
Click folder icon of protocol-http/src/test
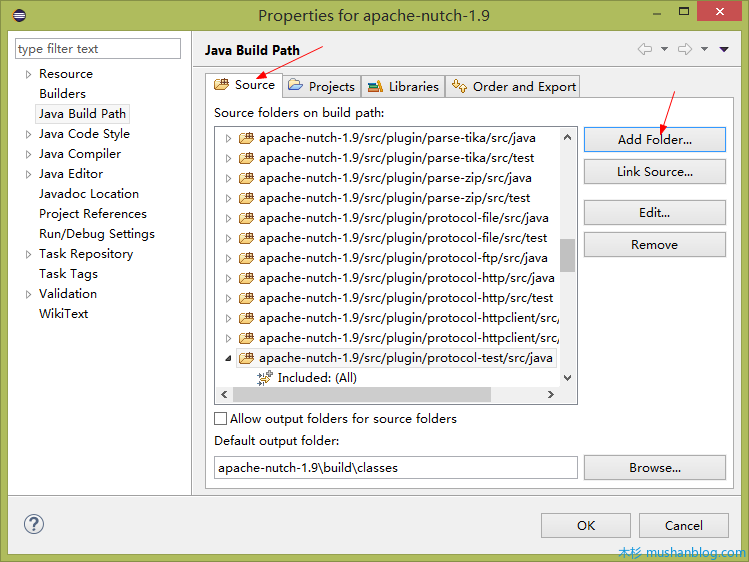(x=246, y=298)
